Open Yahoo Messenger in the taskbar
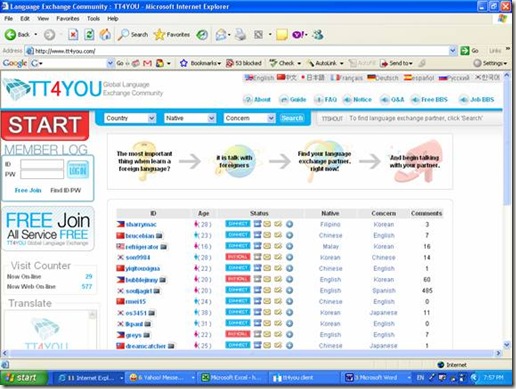This screenshot has height=389, width=516. click(161, 378)
